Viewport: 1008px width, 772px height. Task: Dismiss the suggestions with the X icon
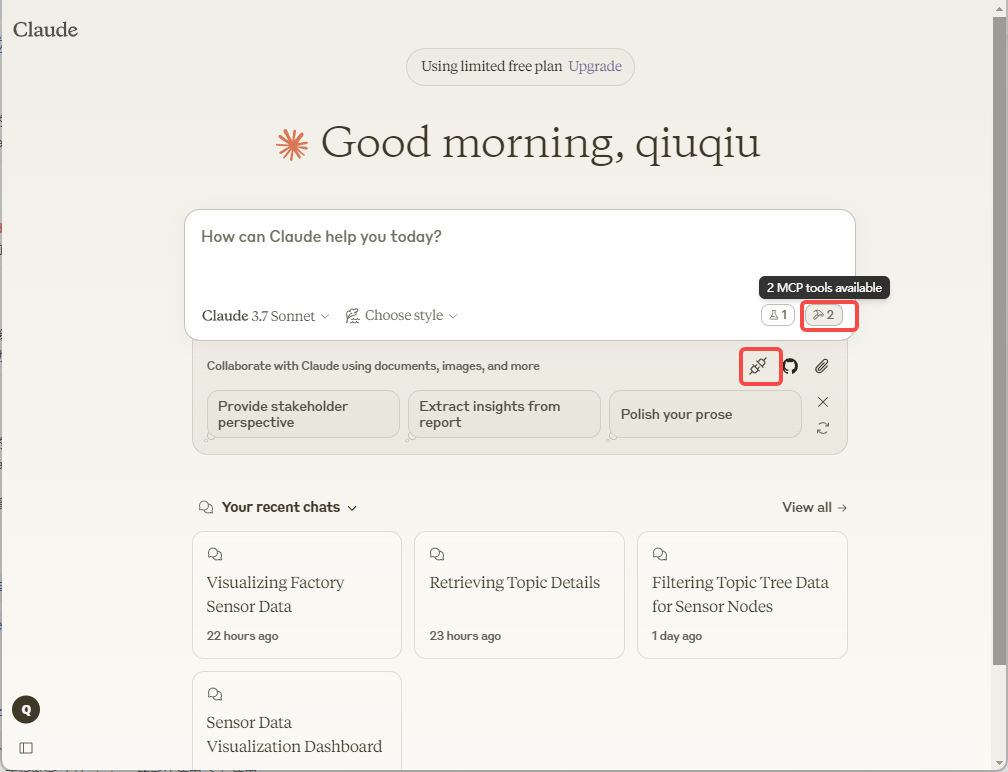[823, 402]
